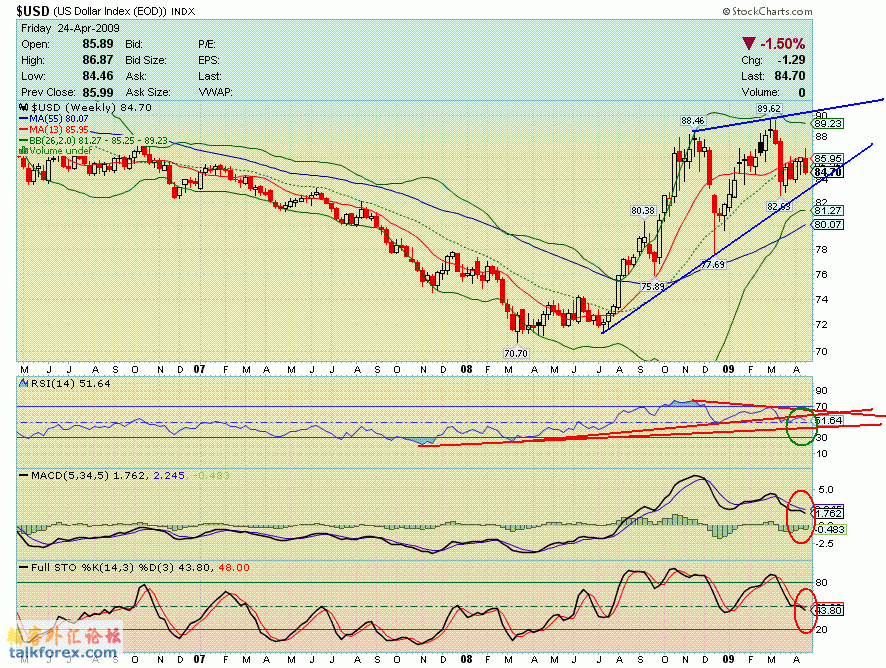Click the Ask Size label
This screenshot has width=886, height=668.
click(x=147, y=92)
